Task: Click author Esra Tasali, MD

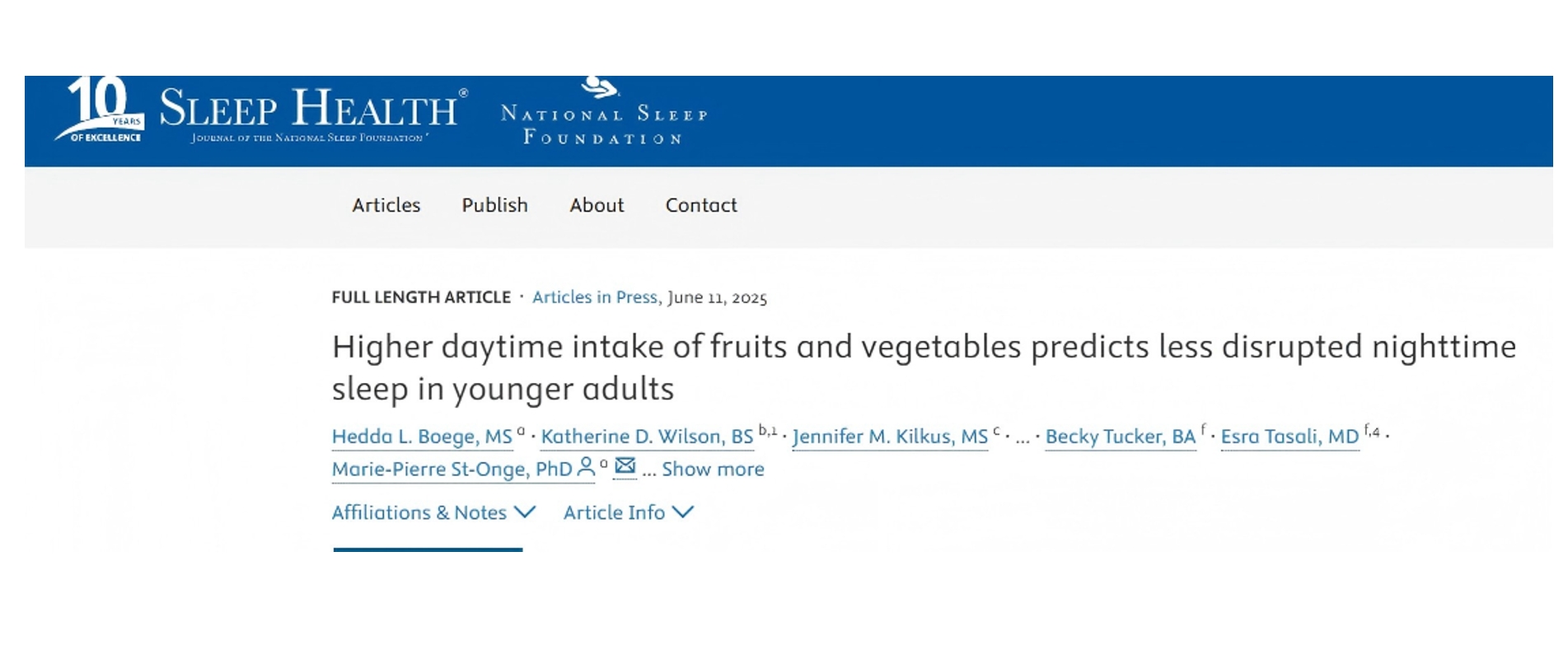Action: [x=1290, y=437]
